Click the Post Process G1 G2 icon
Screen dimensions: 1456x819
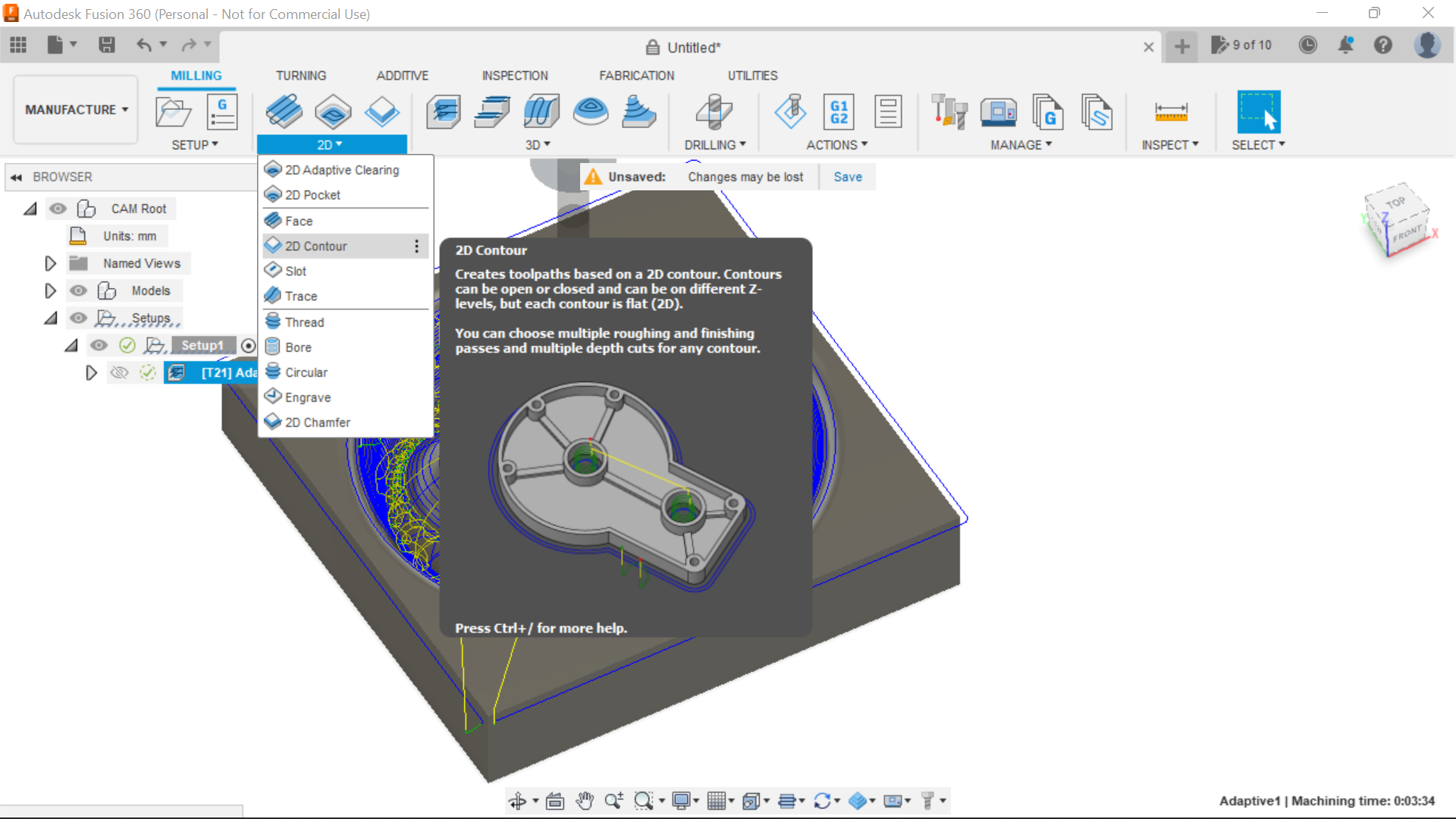click(x=839, y=111)
